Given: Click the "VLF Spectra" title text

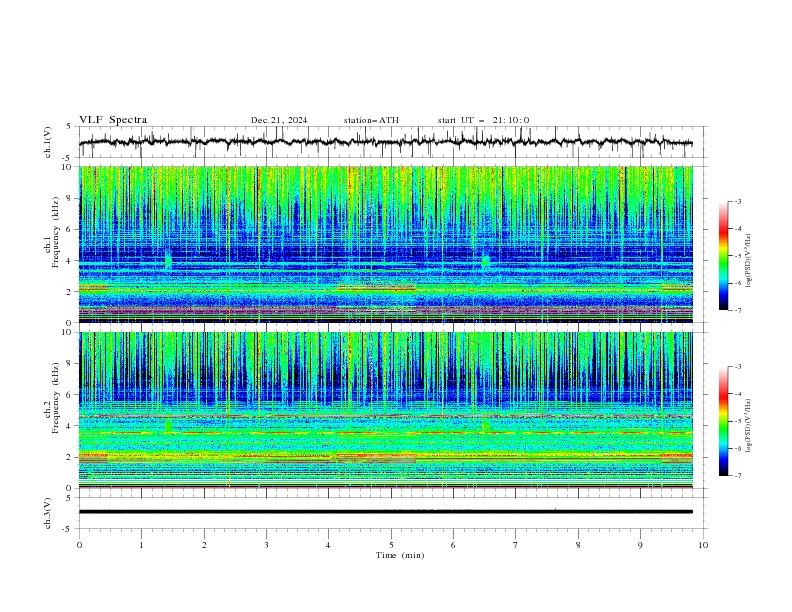Looking at the screenshot, I should [113, 120].
